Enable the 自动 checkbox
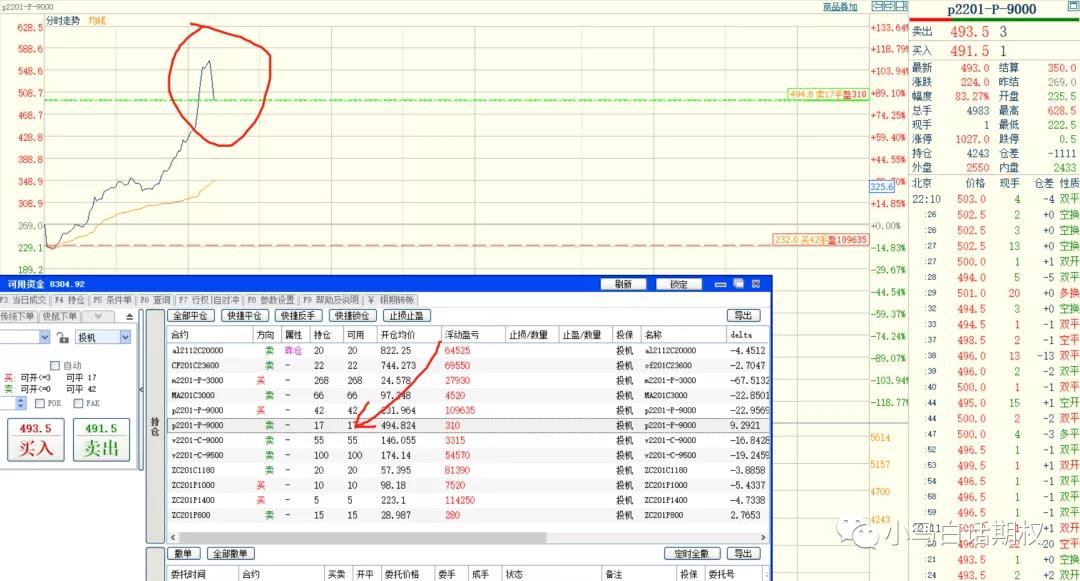Viewport: 1080px width, 581px height. pyautogui.click(x=54, y=365)
